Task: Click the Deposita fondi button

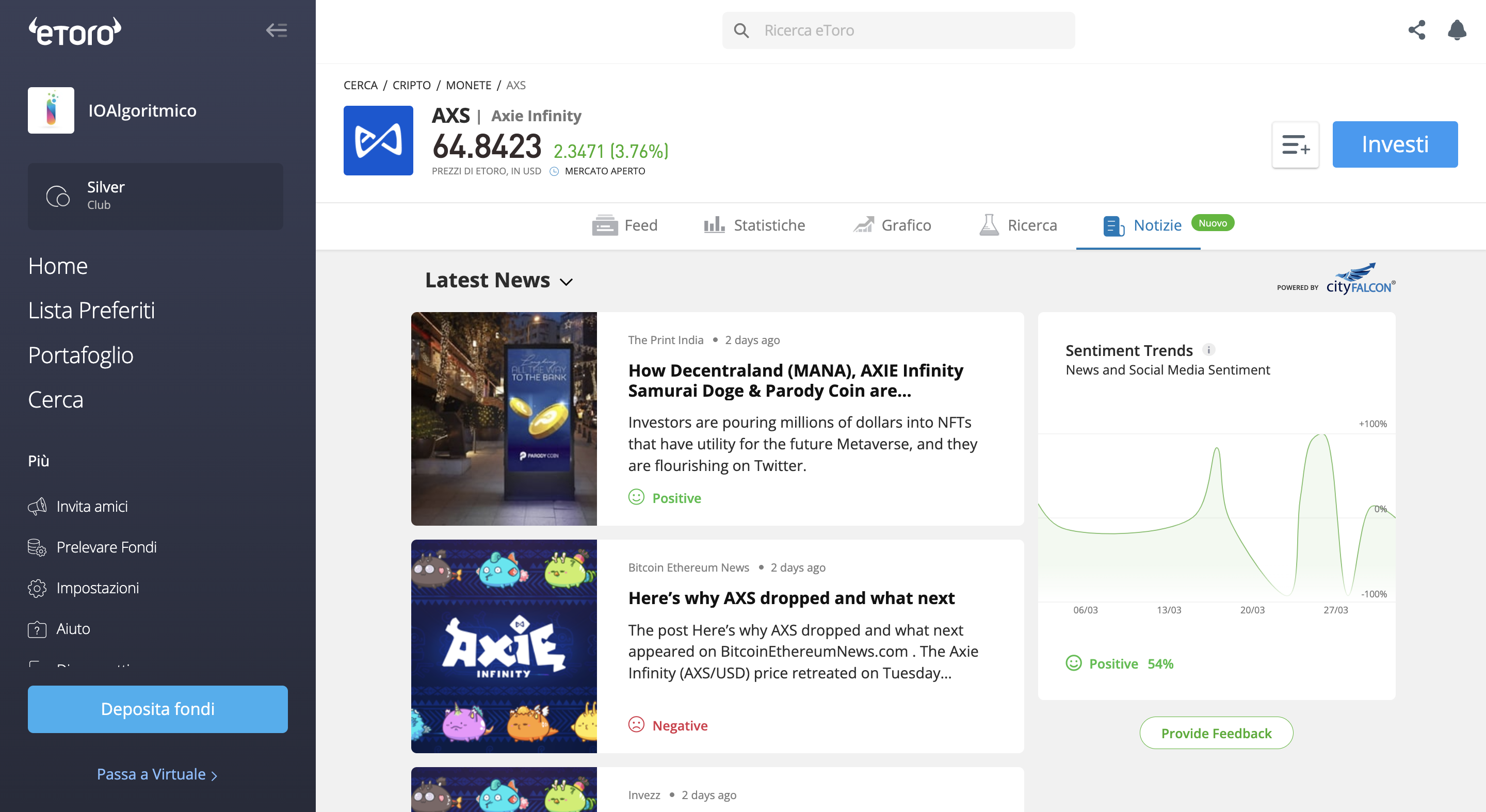Action: [x=157, y=709]
